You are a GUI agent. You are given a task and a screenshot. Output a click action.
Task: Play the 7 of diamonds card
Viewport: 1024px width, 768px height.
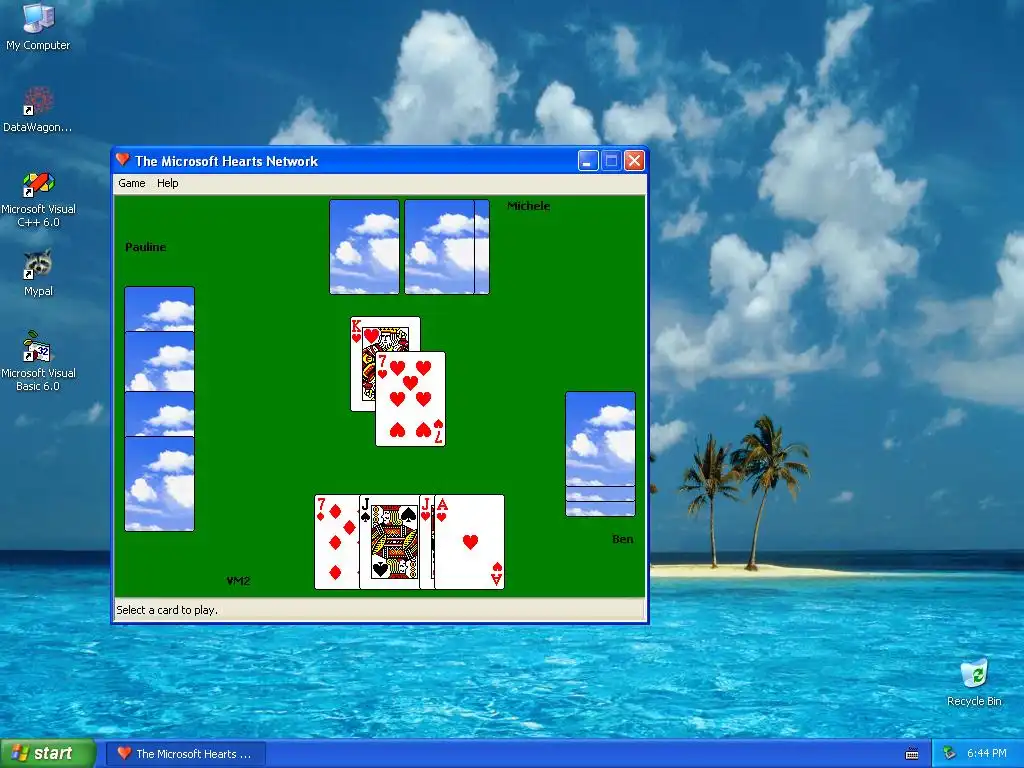click(336, 542)
